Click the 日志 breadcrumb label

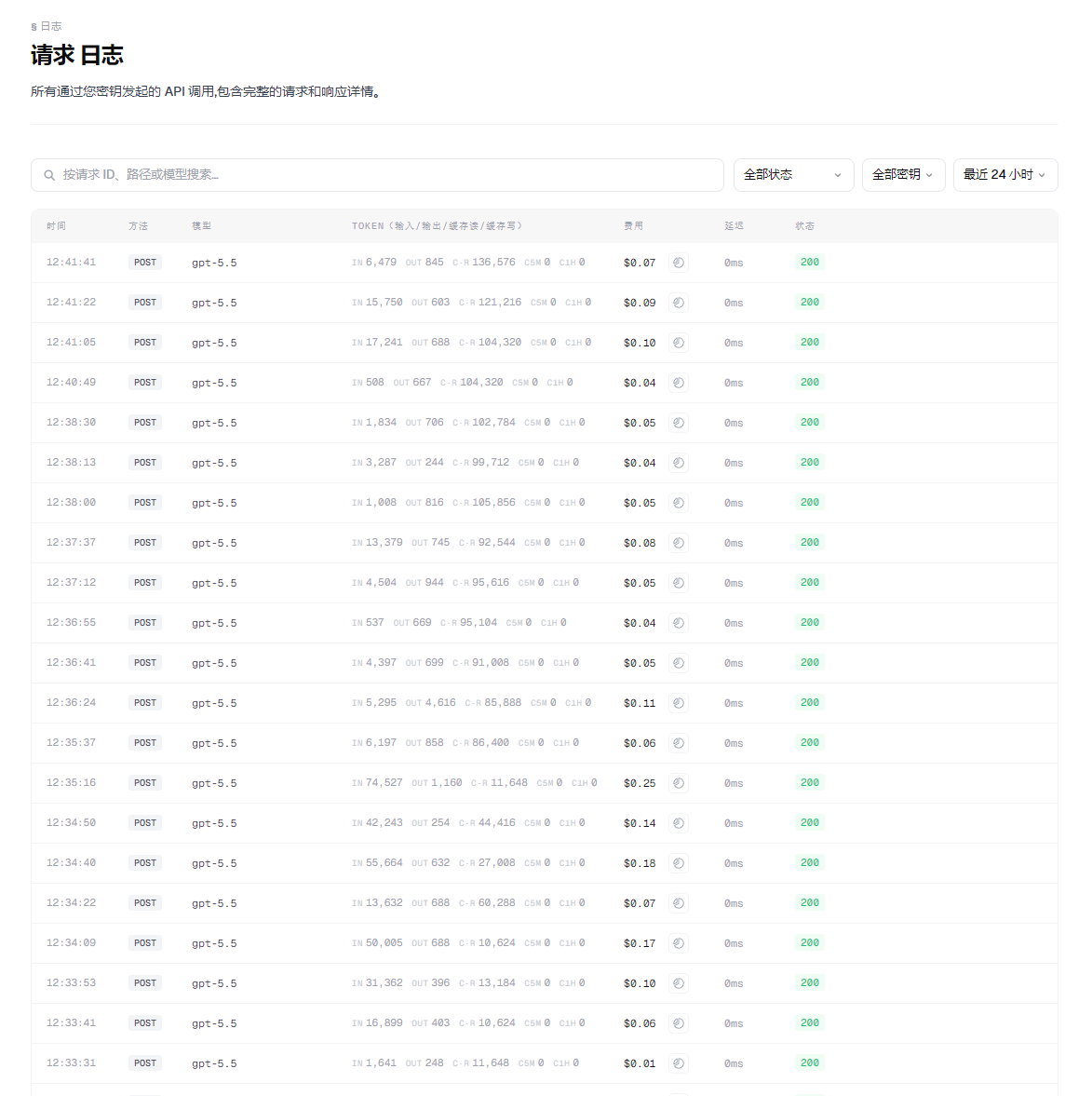(51, 26)
